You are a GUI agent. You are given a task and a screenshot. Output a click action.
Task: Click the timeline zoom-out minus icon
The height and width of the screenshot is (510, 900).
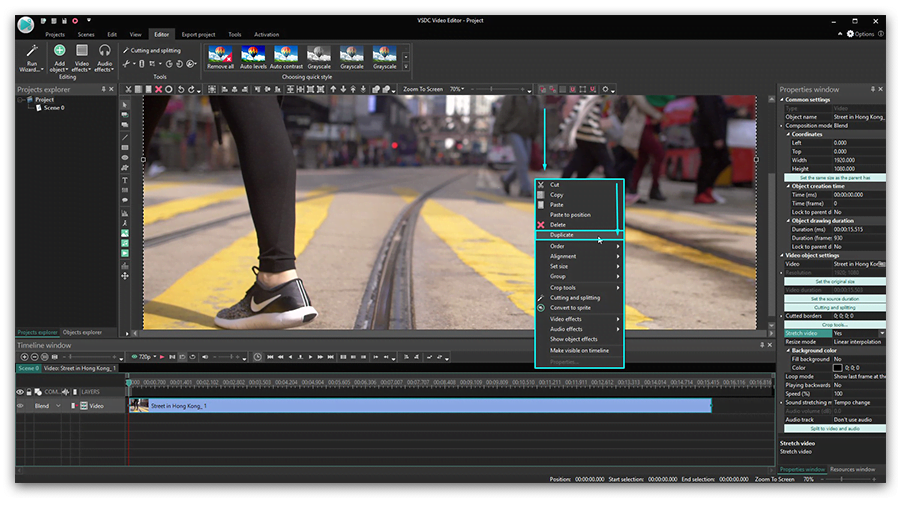(x=34, y=357)
